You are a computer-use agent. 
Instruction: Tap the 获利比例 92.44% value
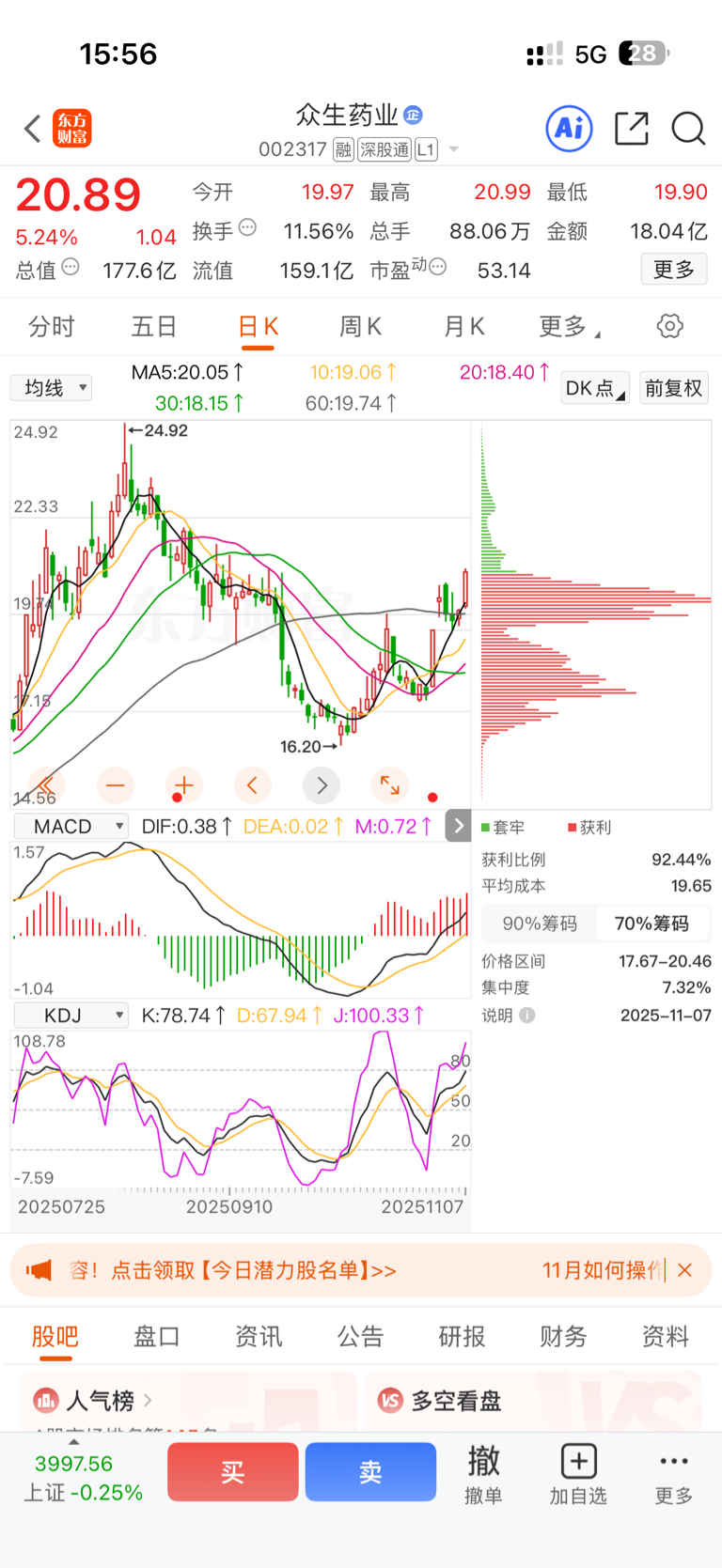pyautogui.click(x=682, y=860)
